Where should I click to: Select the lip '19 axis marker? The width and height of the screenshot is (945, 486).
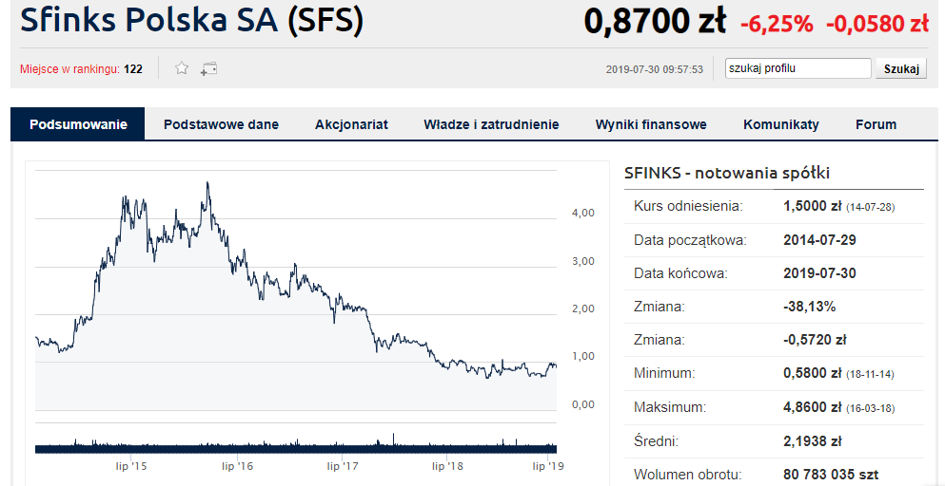point(547,466)
